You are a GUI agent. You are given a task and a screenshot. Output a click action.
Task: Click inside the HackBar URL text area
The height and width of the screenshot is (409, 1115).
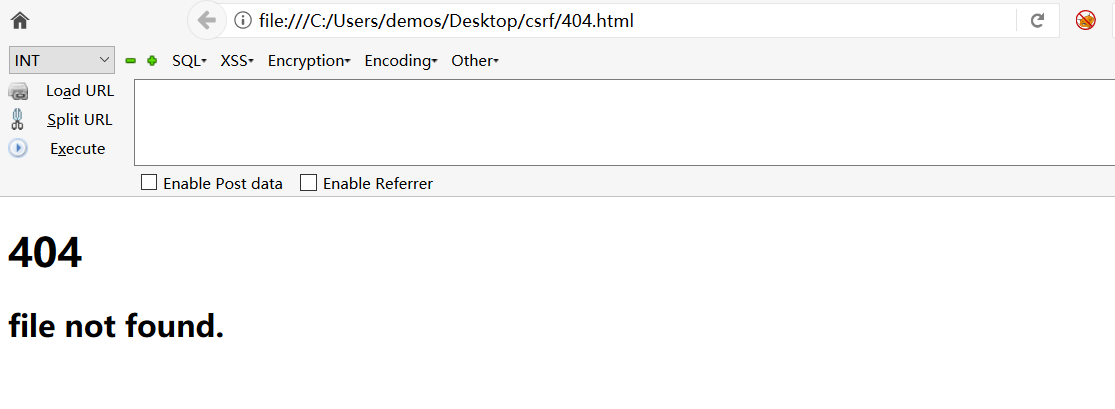tap(624, 122)
